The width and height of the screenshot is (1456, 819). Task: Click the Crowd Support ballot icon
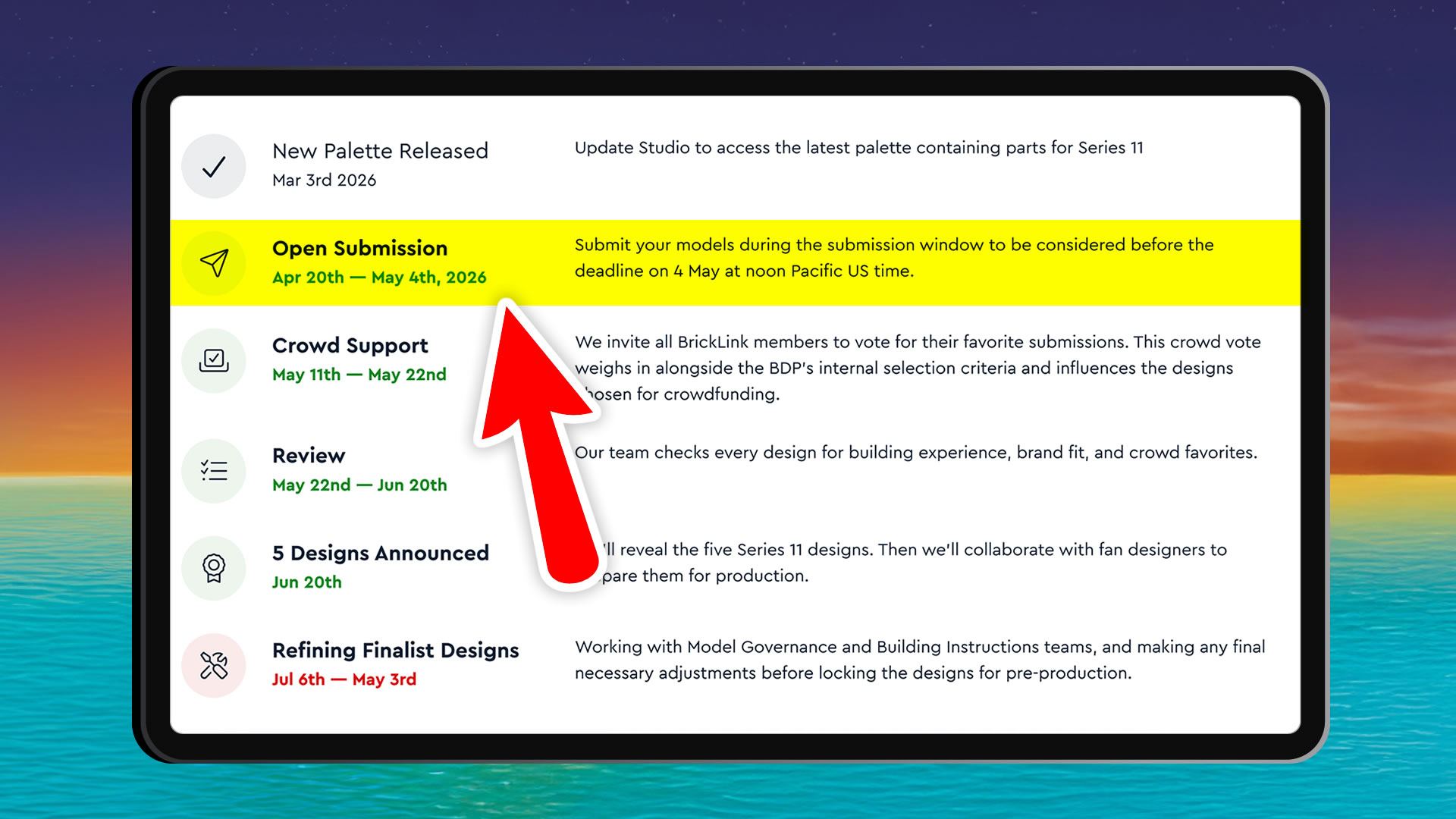coord(214,360)
